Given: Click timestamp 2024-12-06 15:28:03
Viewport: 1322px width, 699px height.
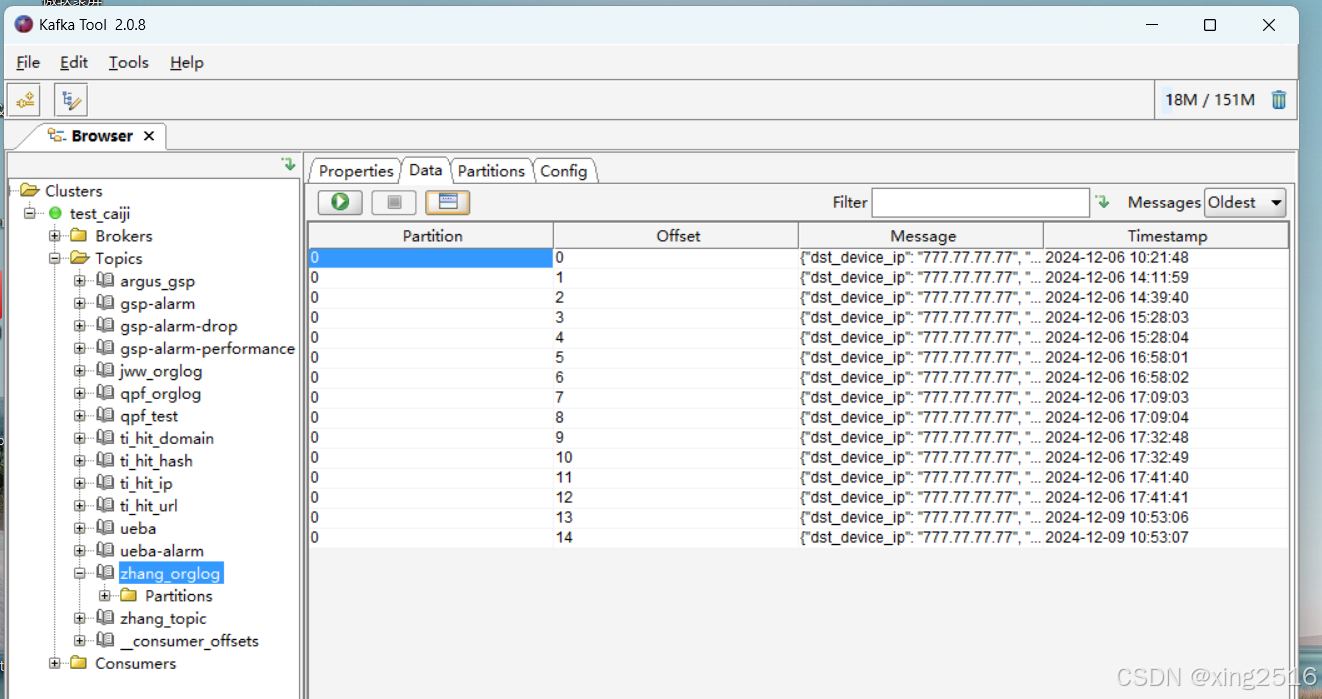Looking at the screenshot, I should 1117,317.
